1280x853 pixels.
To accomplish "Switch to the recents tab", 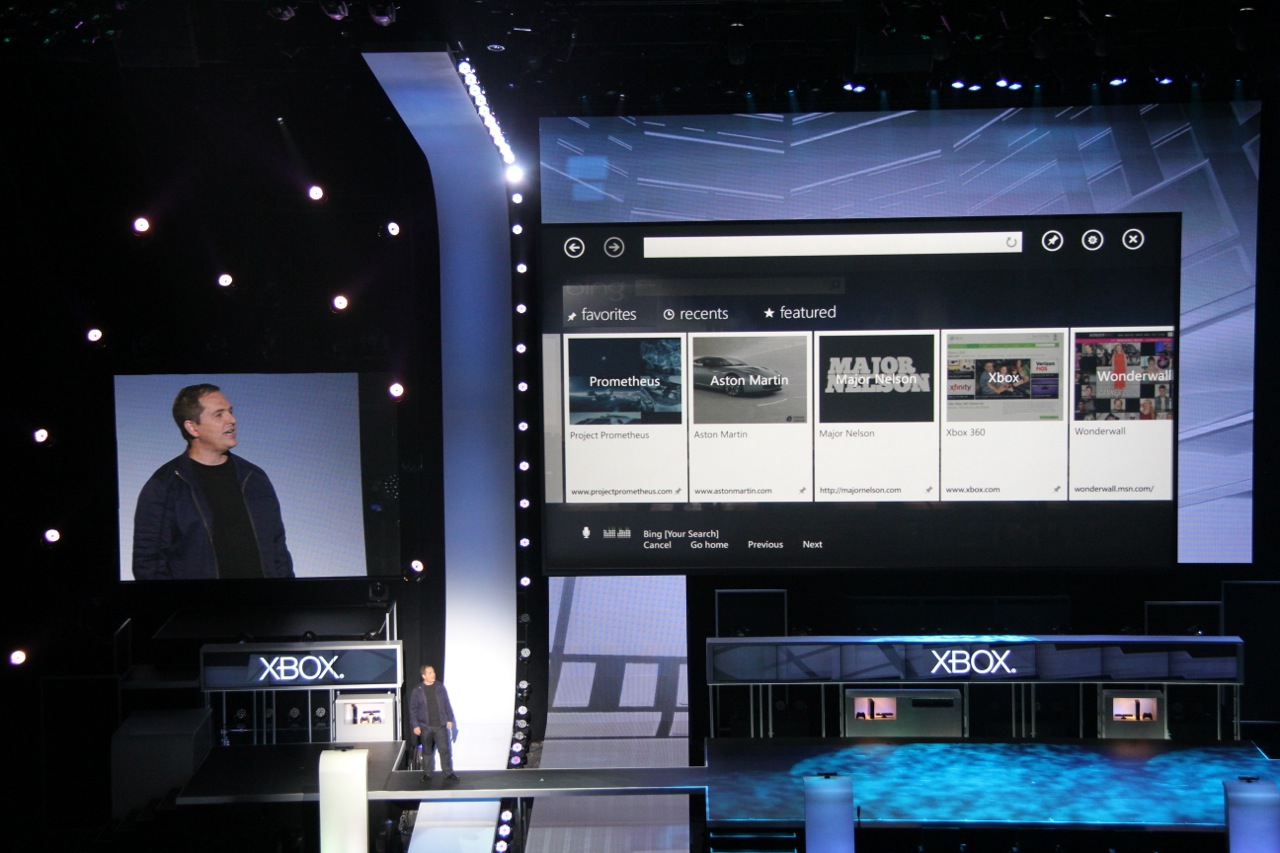I will coord(695,314).
